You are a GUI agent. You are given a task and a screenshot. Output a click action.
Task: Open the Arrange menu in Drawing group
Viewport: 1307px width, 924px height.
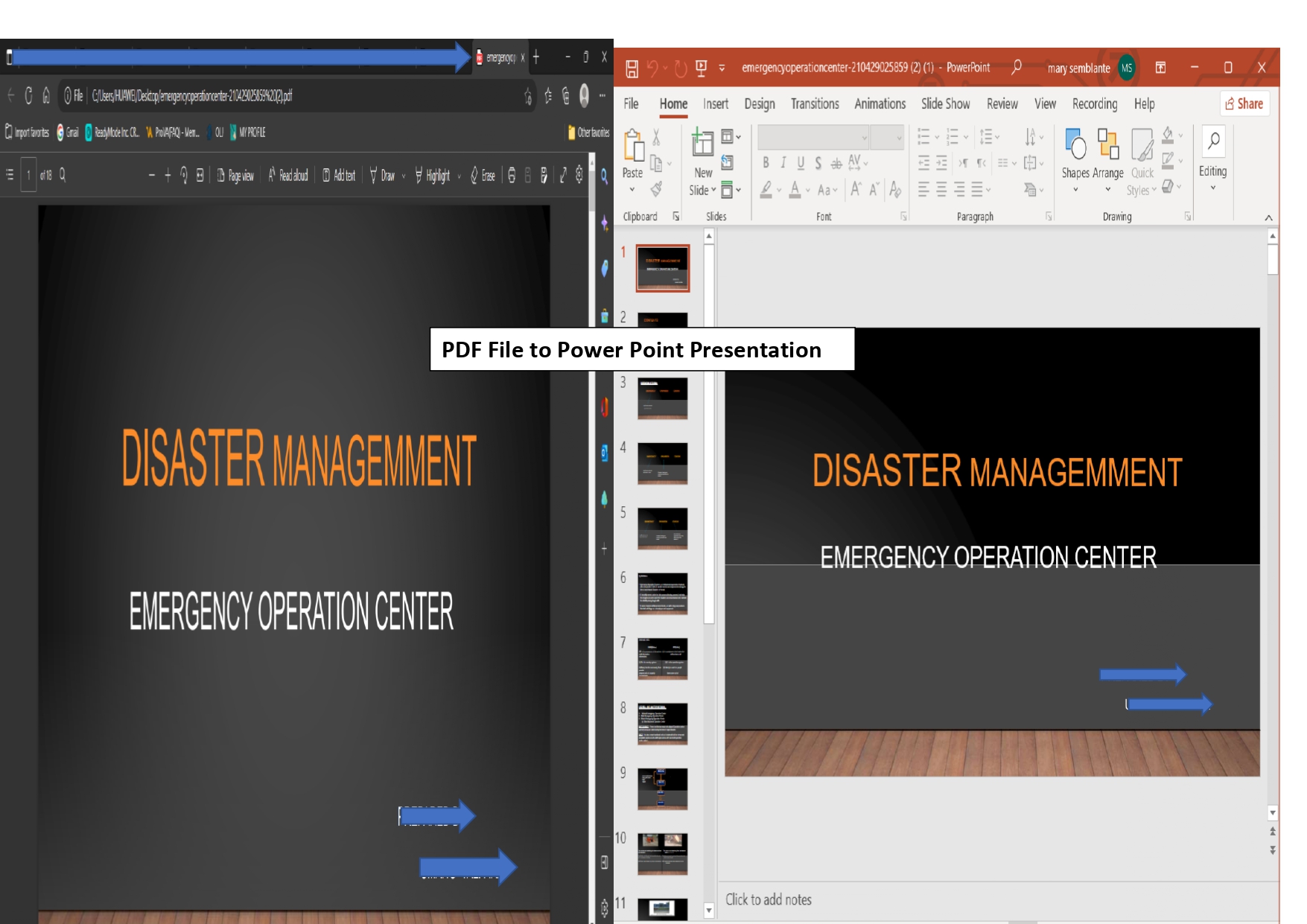coord(1108,162)
